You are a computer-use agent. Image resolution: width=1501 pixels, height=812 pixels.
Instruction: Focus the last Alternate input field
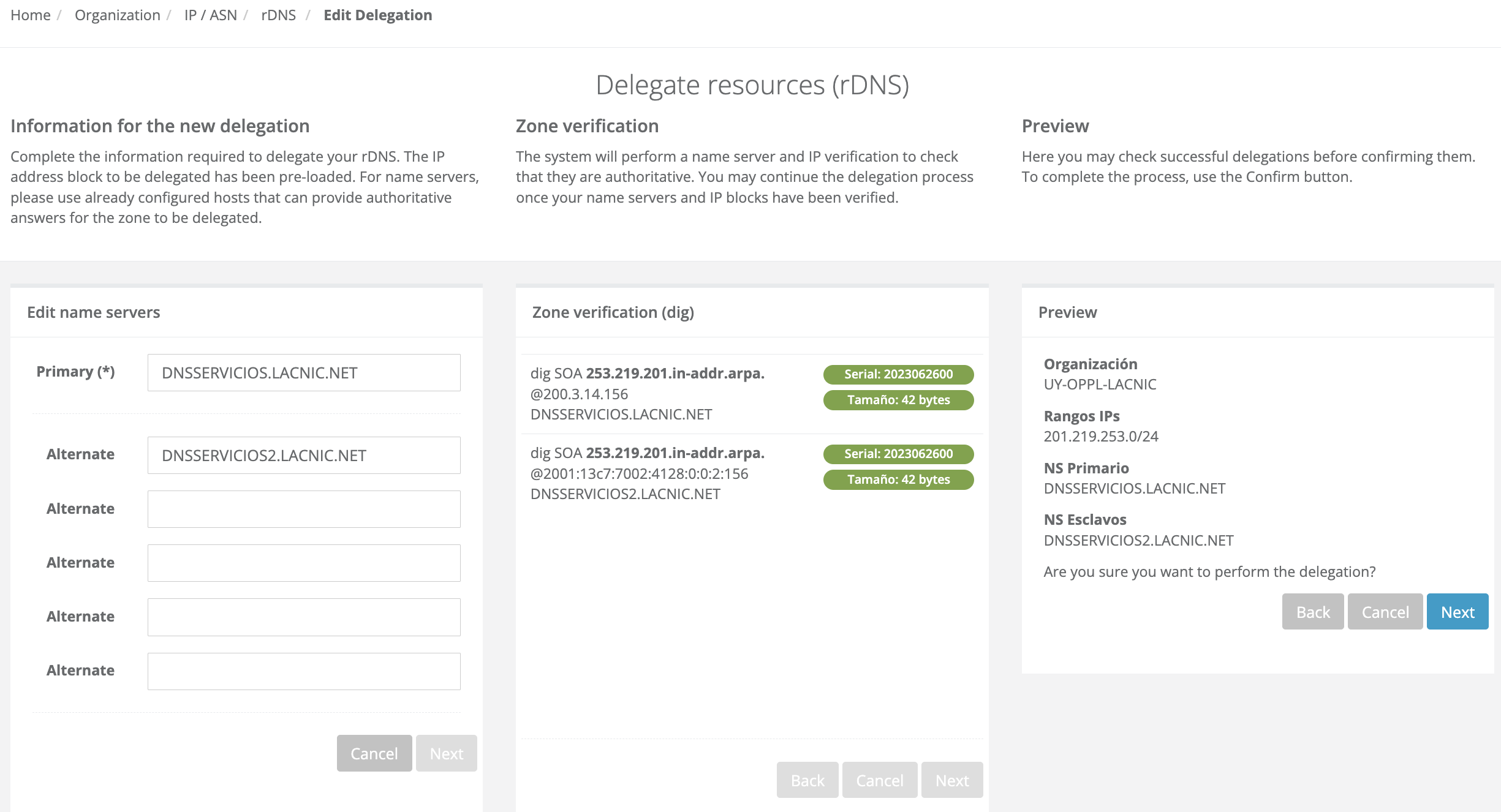[304, 671]
